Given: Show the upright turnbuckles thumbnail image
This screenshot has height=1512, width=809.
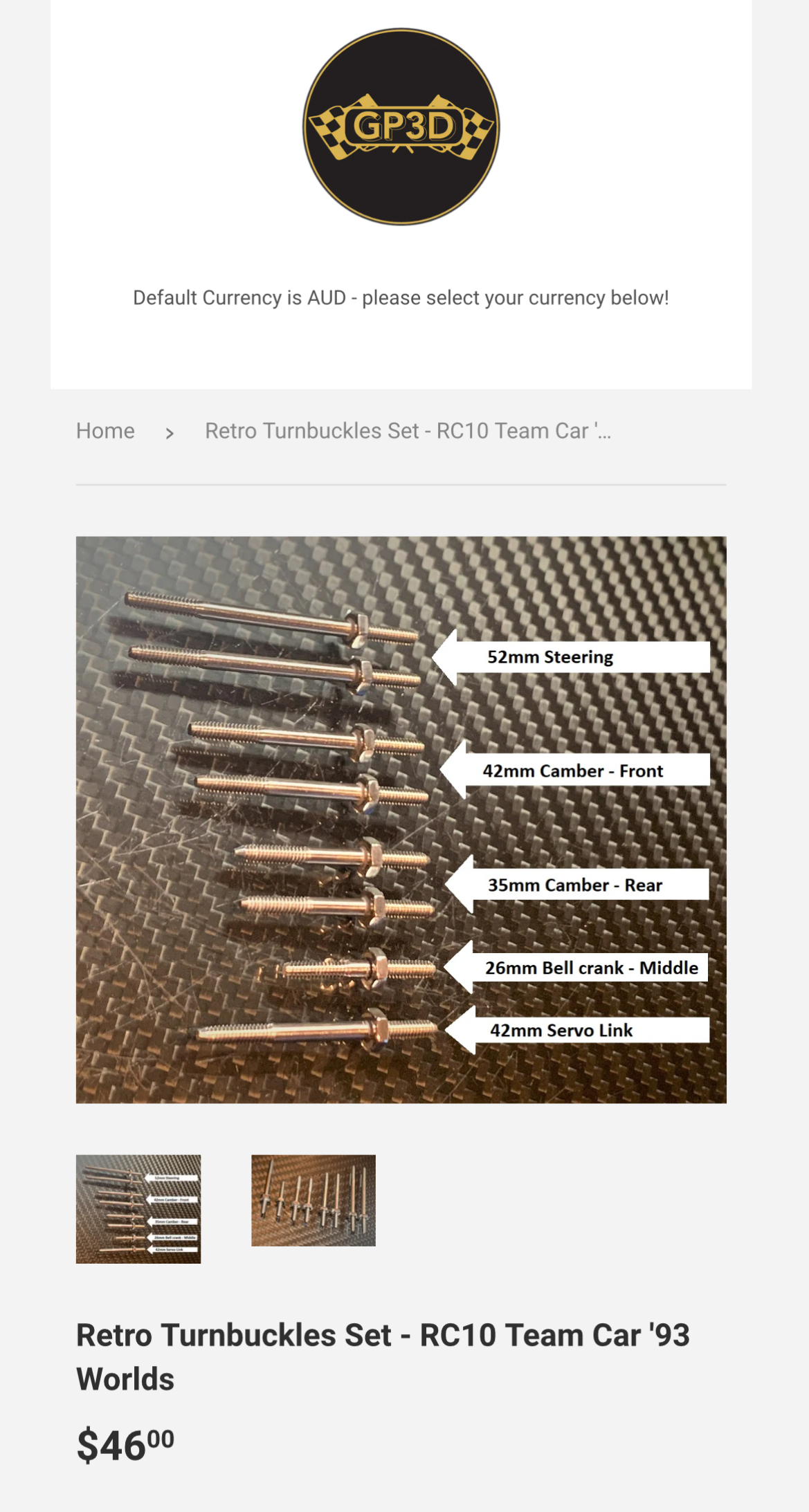Looking at the screenshot, I should click(x=313, y=1200).
